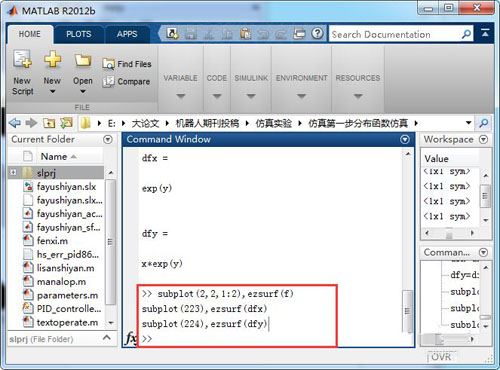The image size is (500, 370).
Task: Select manalop.m in Current Folder
Action: tap(61, 282)
